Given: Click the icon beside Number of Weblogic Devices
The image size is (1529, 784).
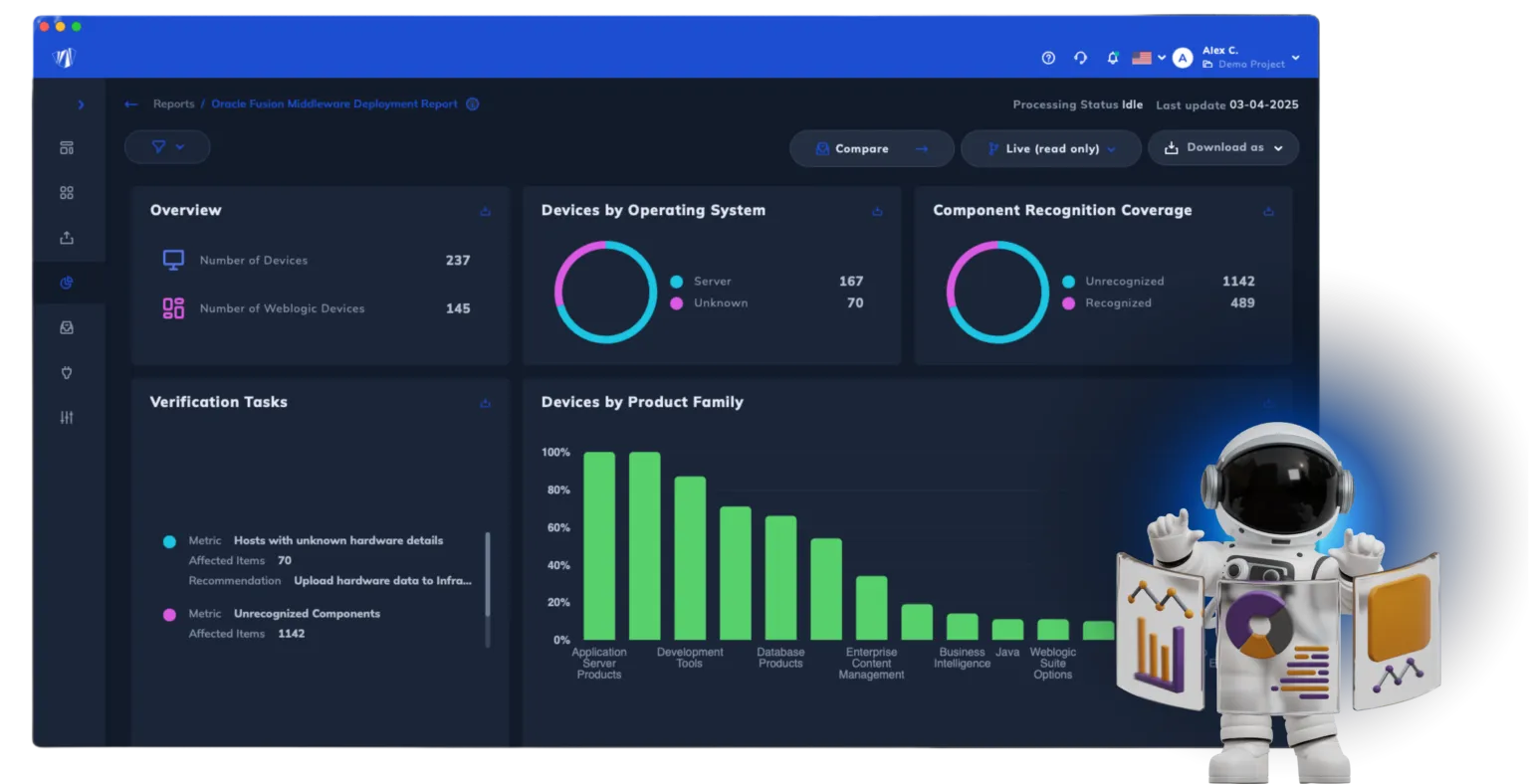Looking at the screenshot, I should tap(173, 308).
